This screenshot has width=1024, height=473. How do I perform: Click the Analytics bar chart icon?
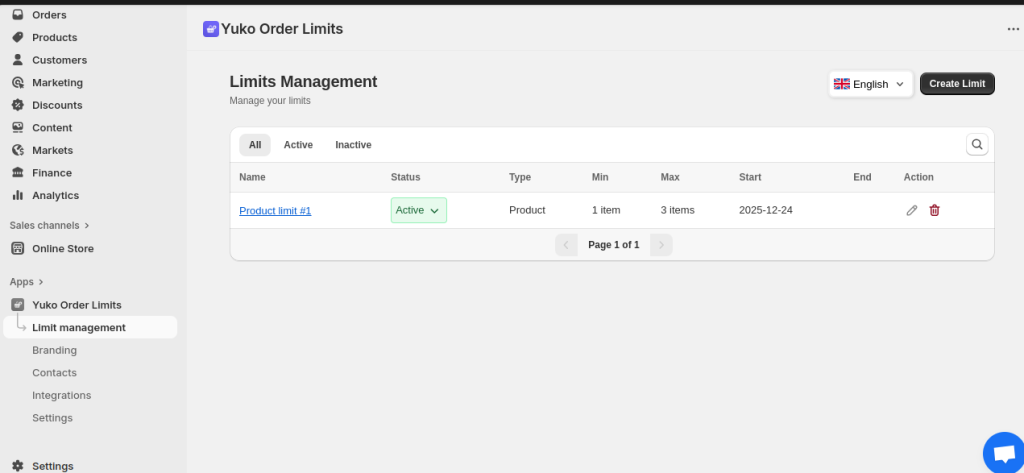pos(18,195)
